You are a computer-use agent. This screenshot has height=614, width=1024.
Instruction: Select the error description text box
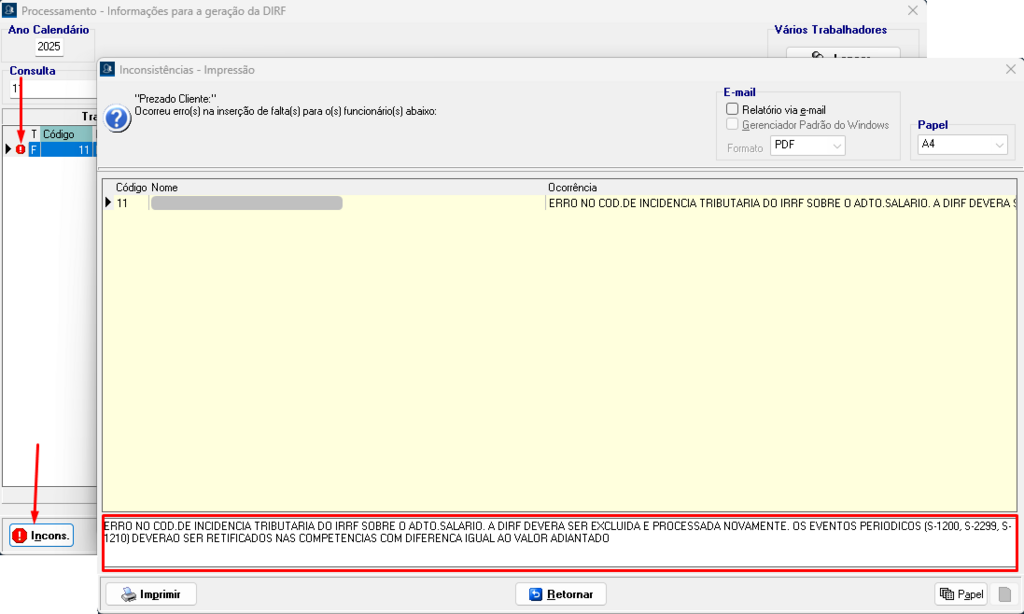[x=560, y=542]
